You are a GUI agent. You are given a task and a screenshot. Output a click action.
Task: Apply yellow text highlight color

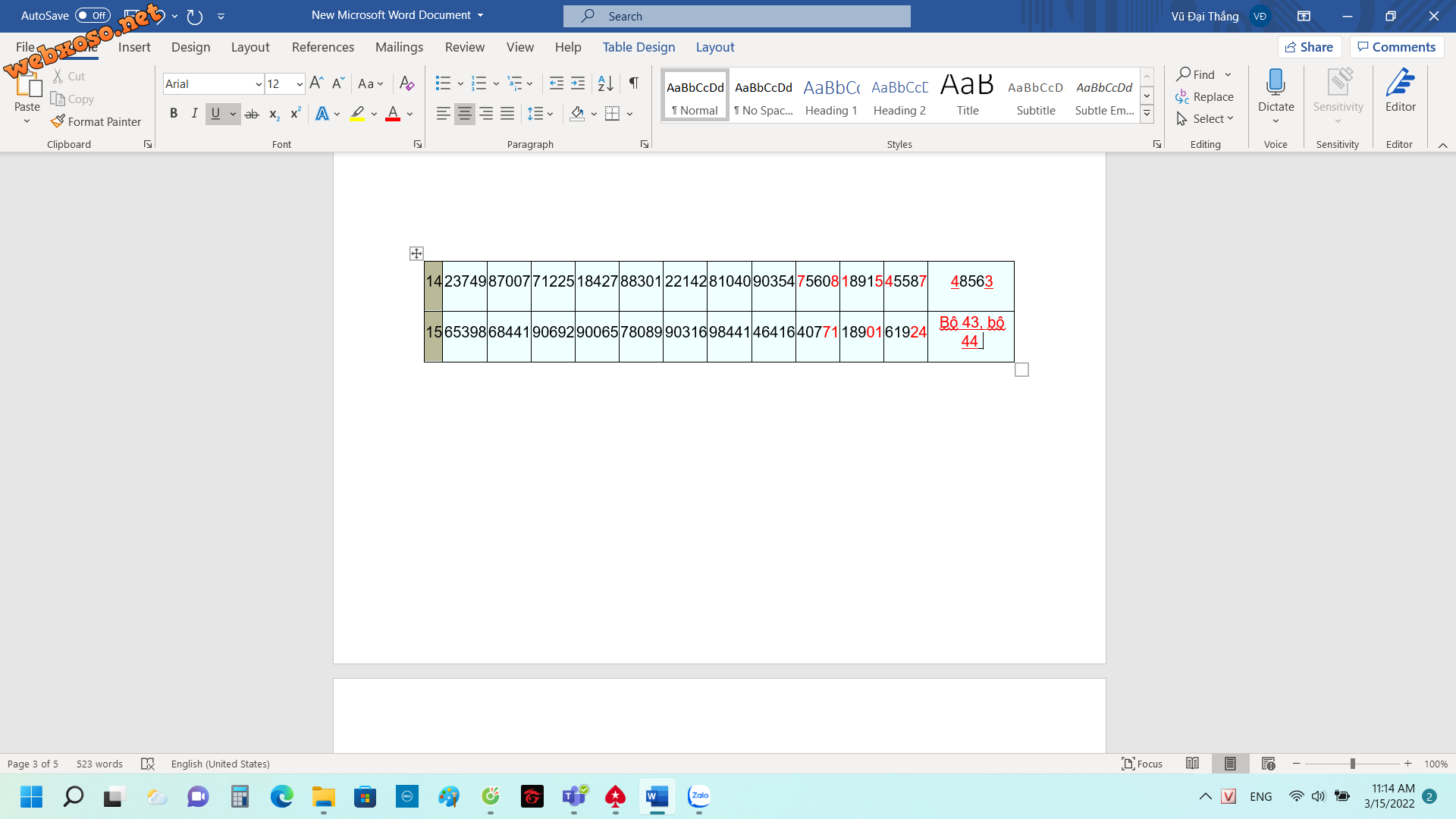[x=357, y=114]
